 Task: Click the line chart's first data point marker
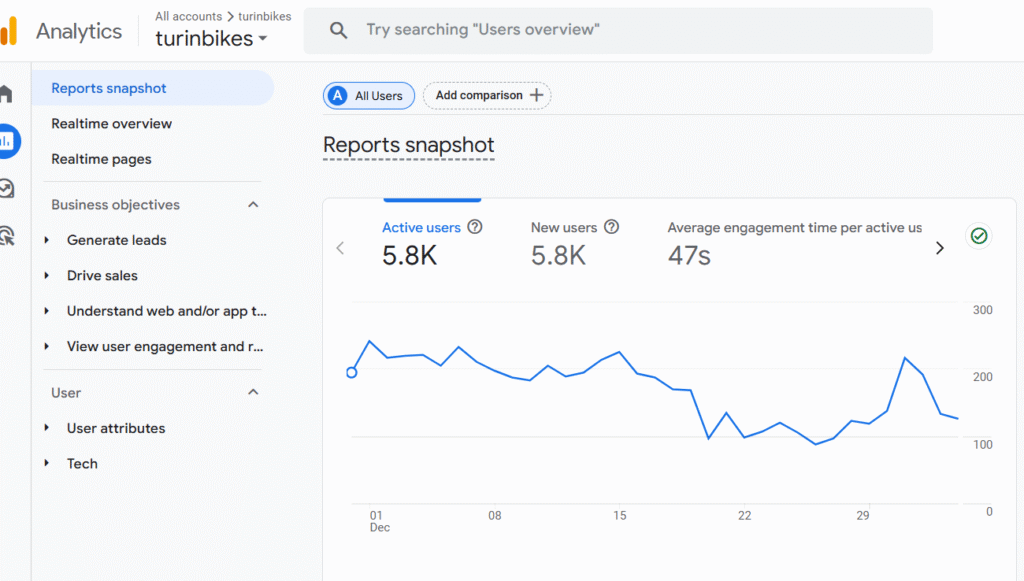351,373
